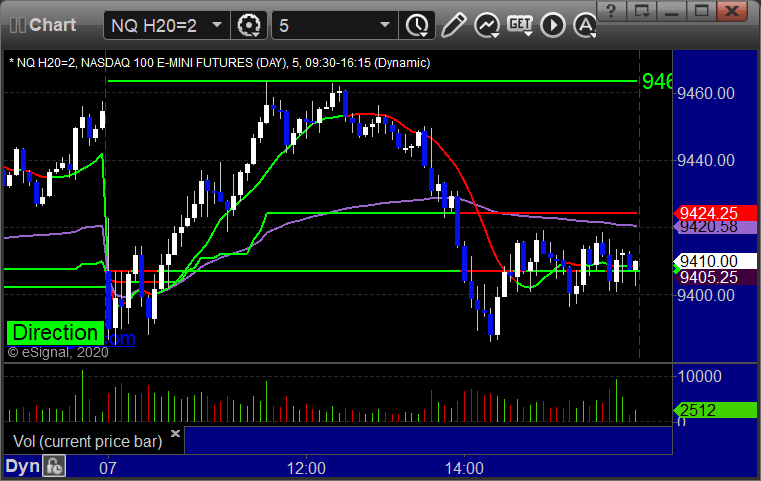Image resolution: width=761 pixels, height=481 pixels.
Task: Close the chart window with red X
Action: pyautogui.click(x=732, y=11)
